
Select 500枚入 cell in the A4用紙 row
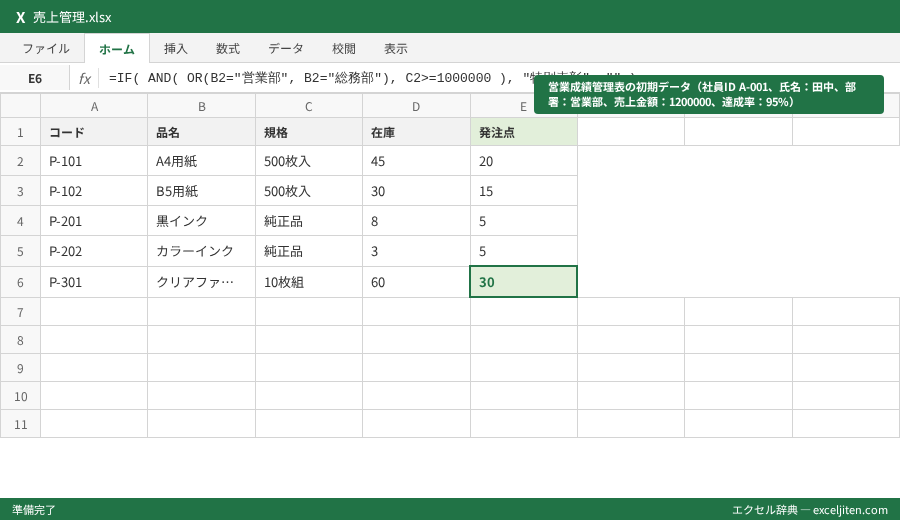click(x=309, y=161)
